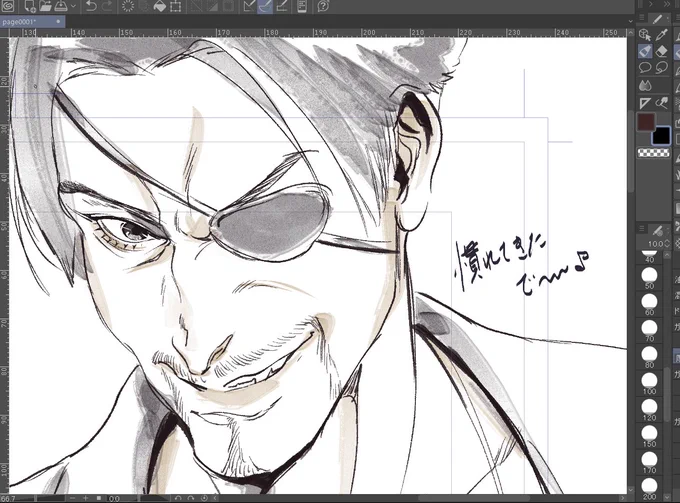This screenshot has width=680, height=503.
Task: Choose brush size 200 preset
Action: tap(649, 489)
